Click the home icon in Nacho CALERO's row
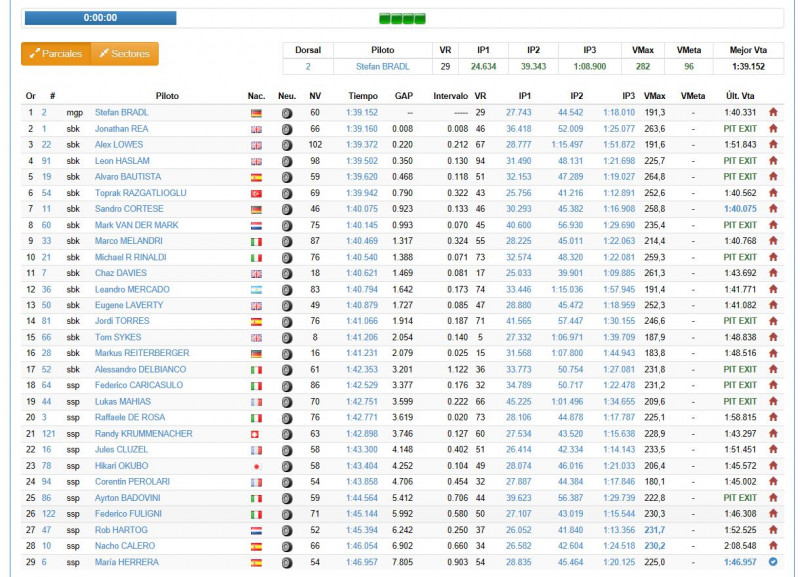800x577 pixels. (x=773, y=546)
